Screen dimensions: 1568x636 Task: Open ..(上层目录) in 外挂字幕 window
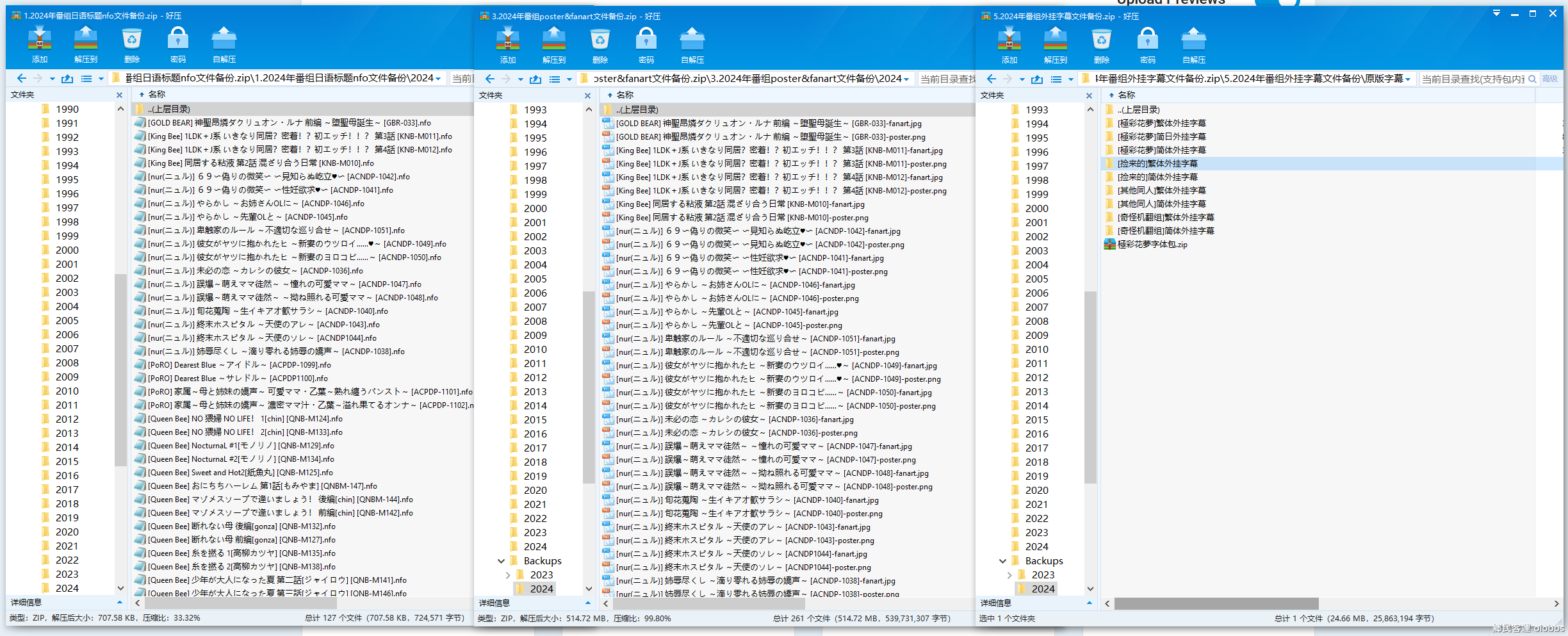(1138, 110)
